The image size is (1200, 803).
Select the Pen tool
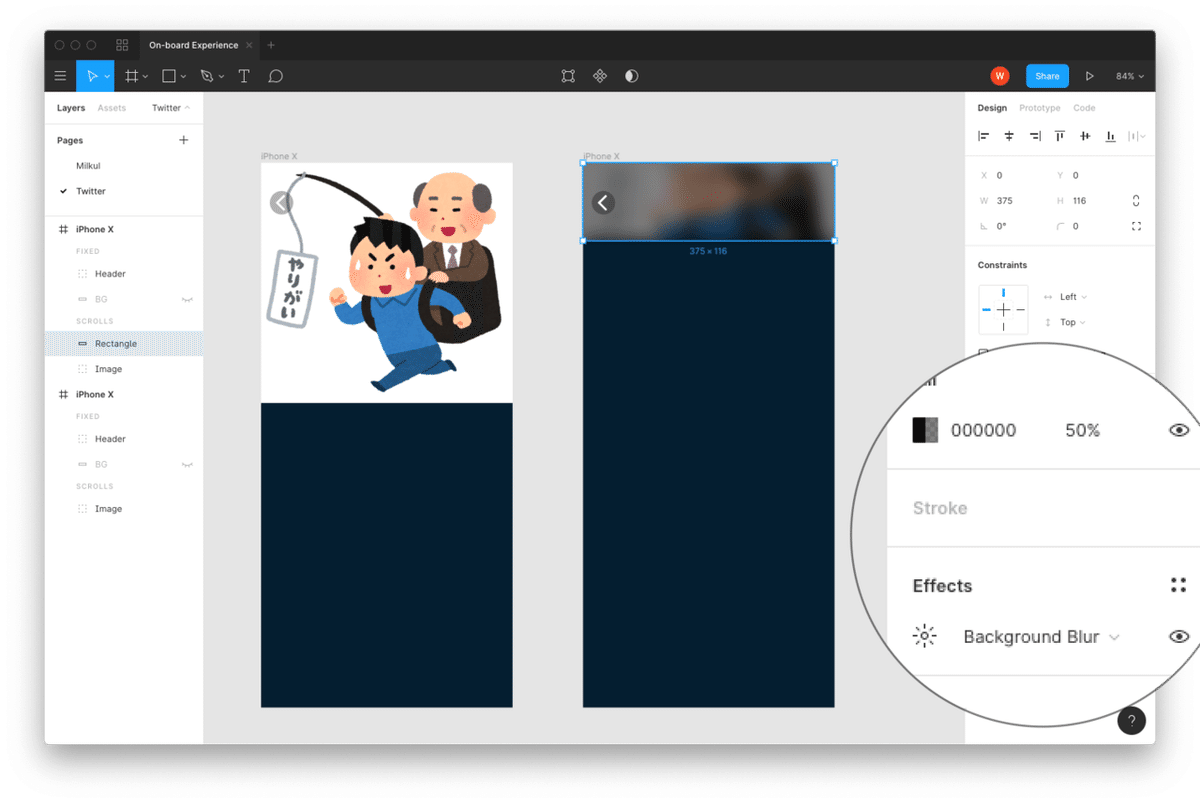[x=207, y=76]
